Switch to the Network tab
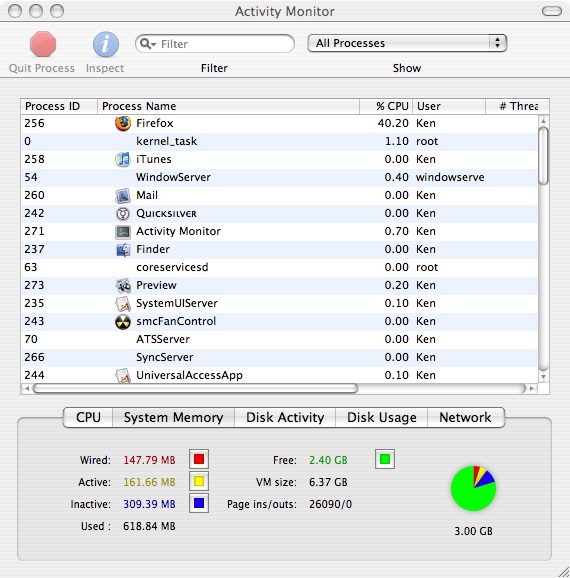Viewport: 570px width, 578px height. 465,417
